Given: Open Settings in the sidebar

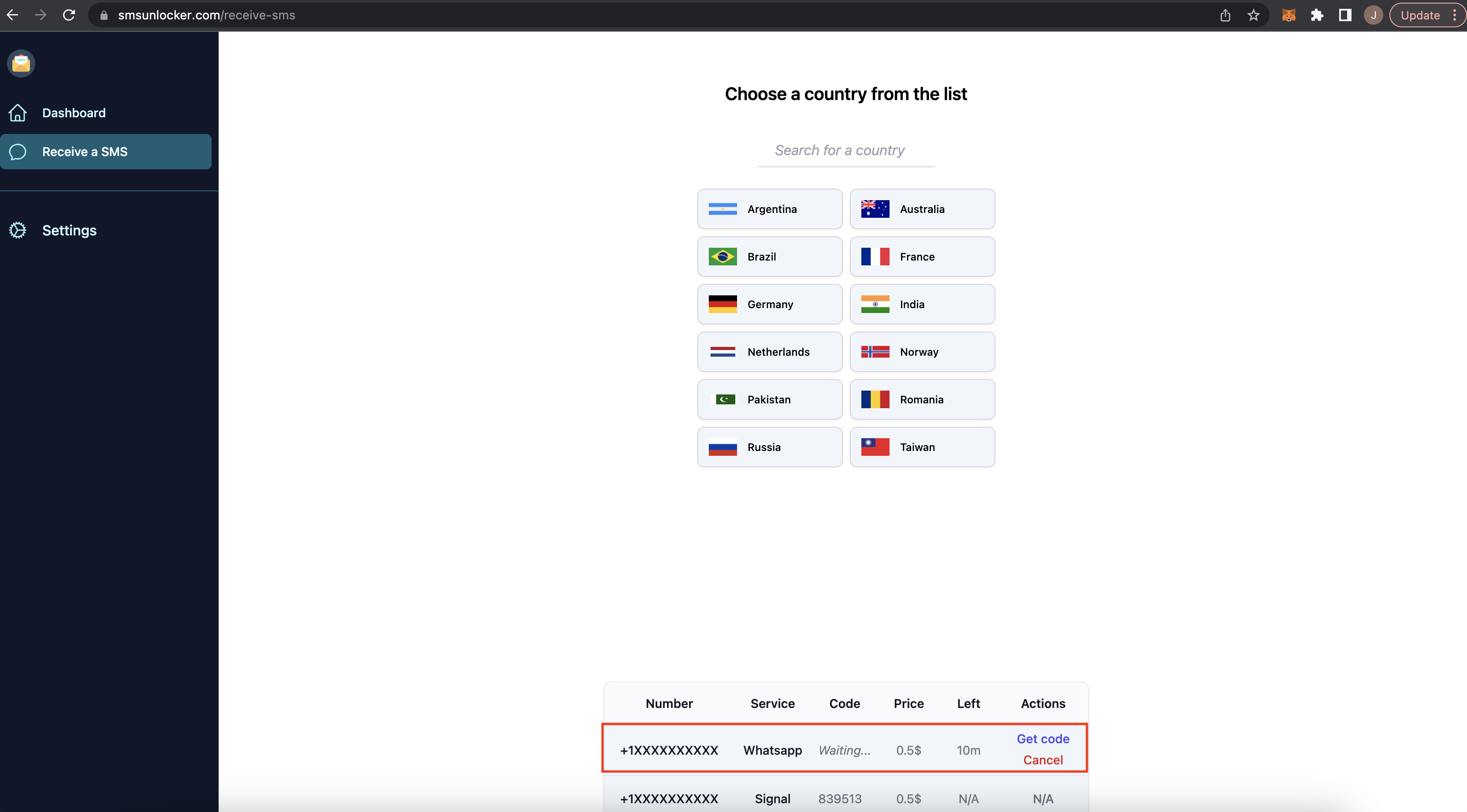Looking at the screenshot, I should point(70,230).
